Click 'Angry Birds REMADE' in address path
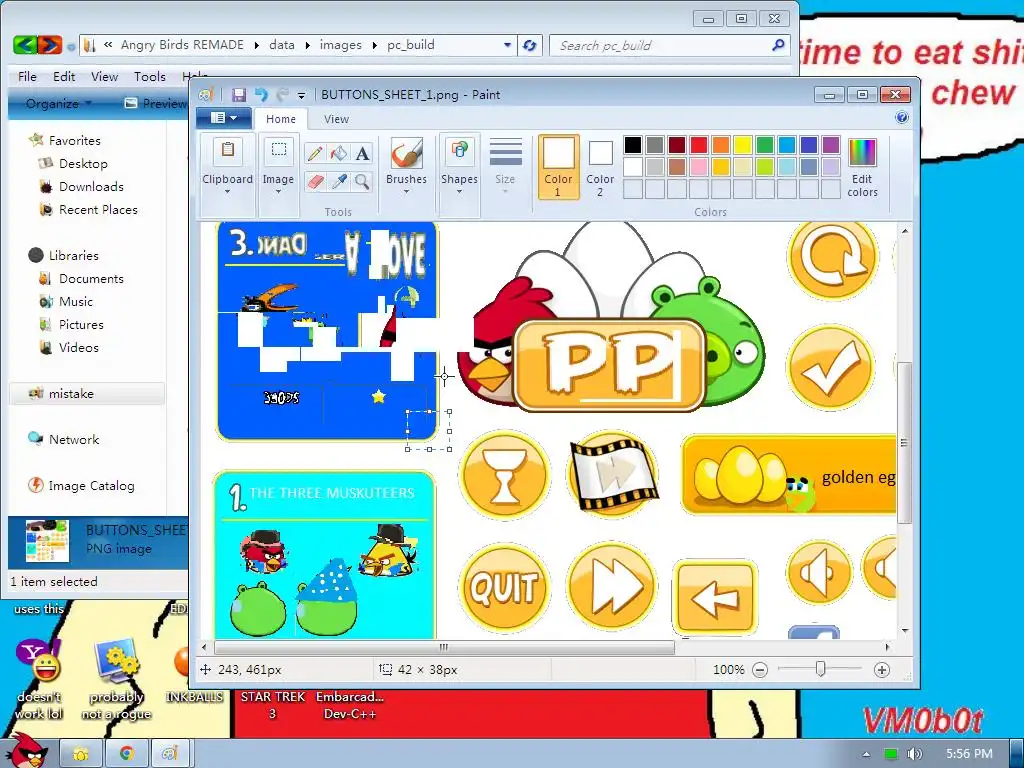The height and width of the screenshot is (768, 1024). (182, 45)
